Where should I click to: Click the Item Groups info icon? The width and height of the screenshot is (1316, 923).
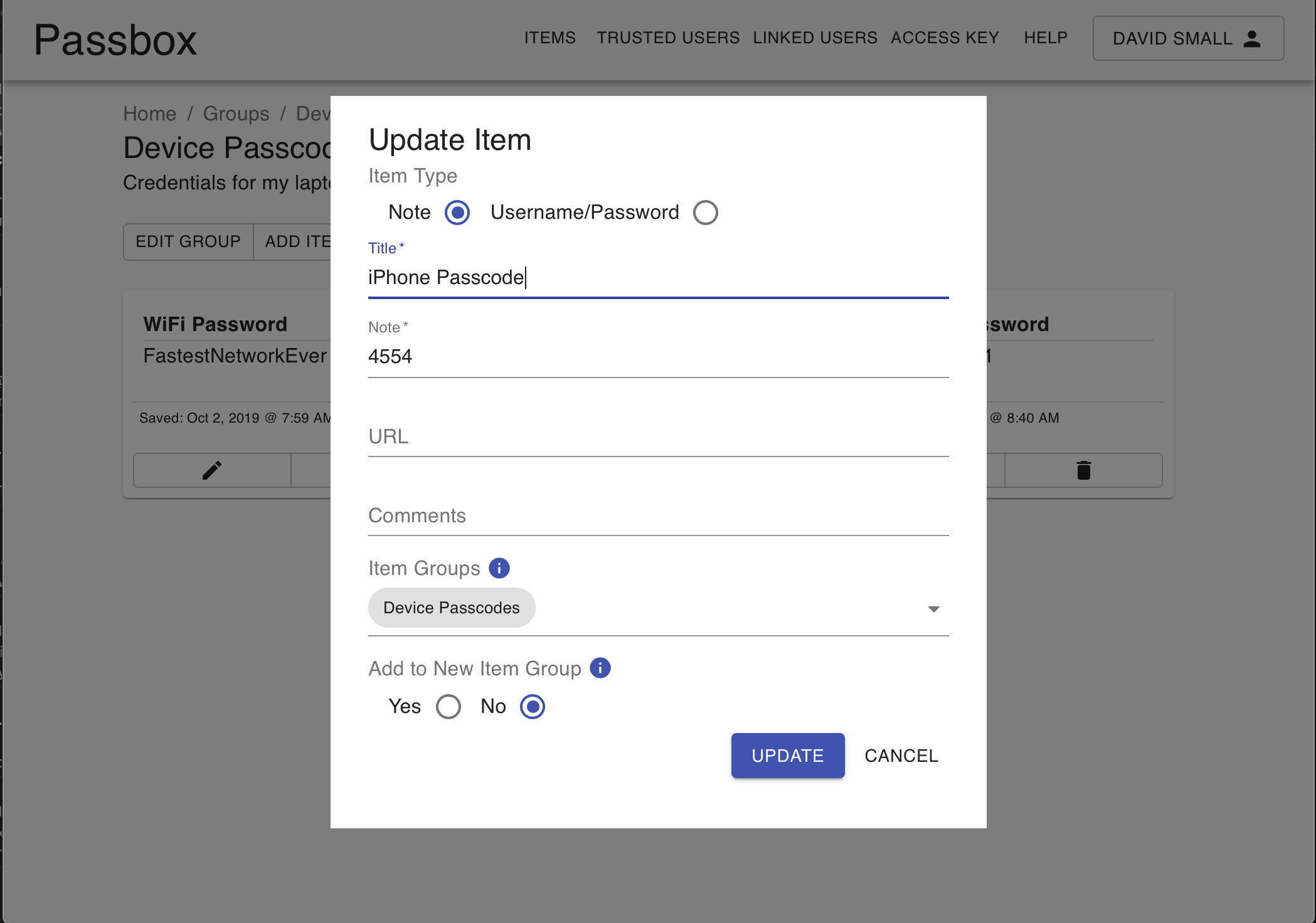pos(499,568)
